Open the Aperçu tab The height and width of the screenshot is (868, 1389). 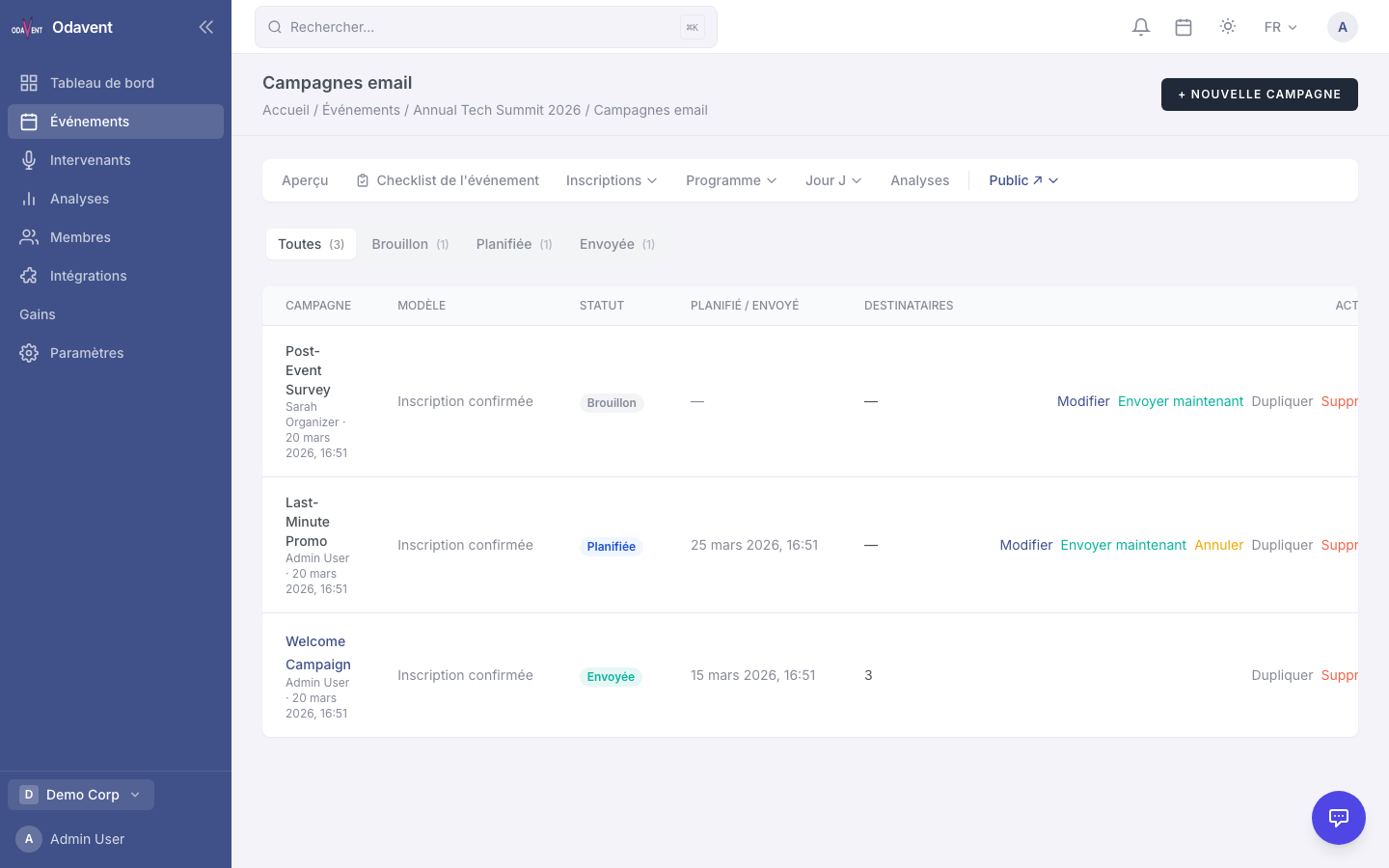(x=305, y=180)
